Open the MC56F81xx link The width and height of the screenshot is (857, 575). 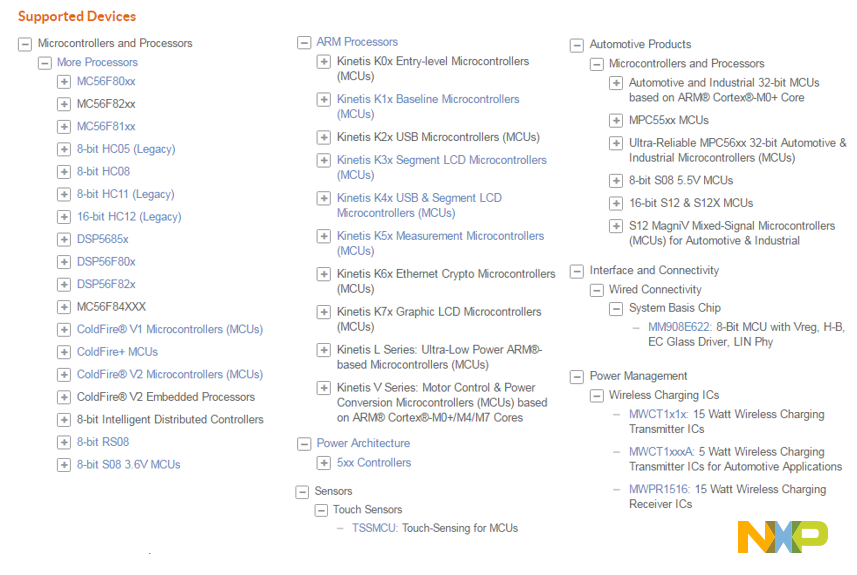(106, 127)
